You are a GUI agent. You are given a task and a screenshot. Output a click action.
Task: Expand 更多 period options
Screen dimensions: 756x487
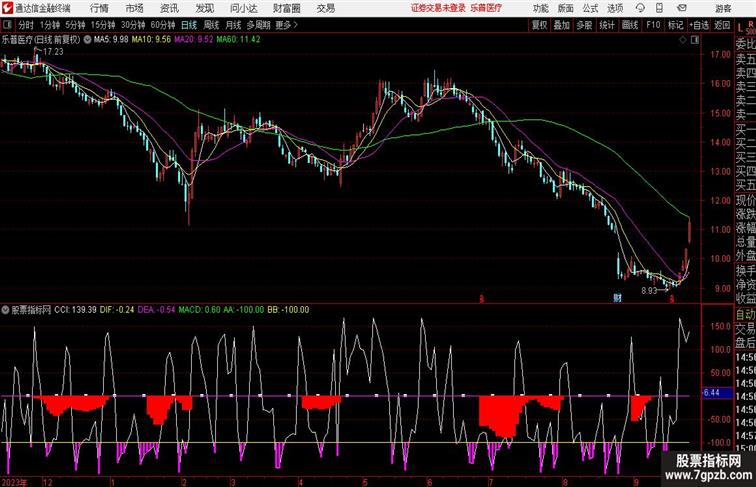coord(286,25)
